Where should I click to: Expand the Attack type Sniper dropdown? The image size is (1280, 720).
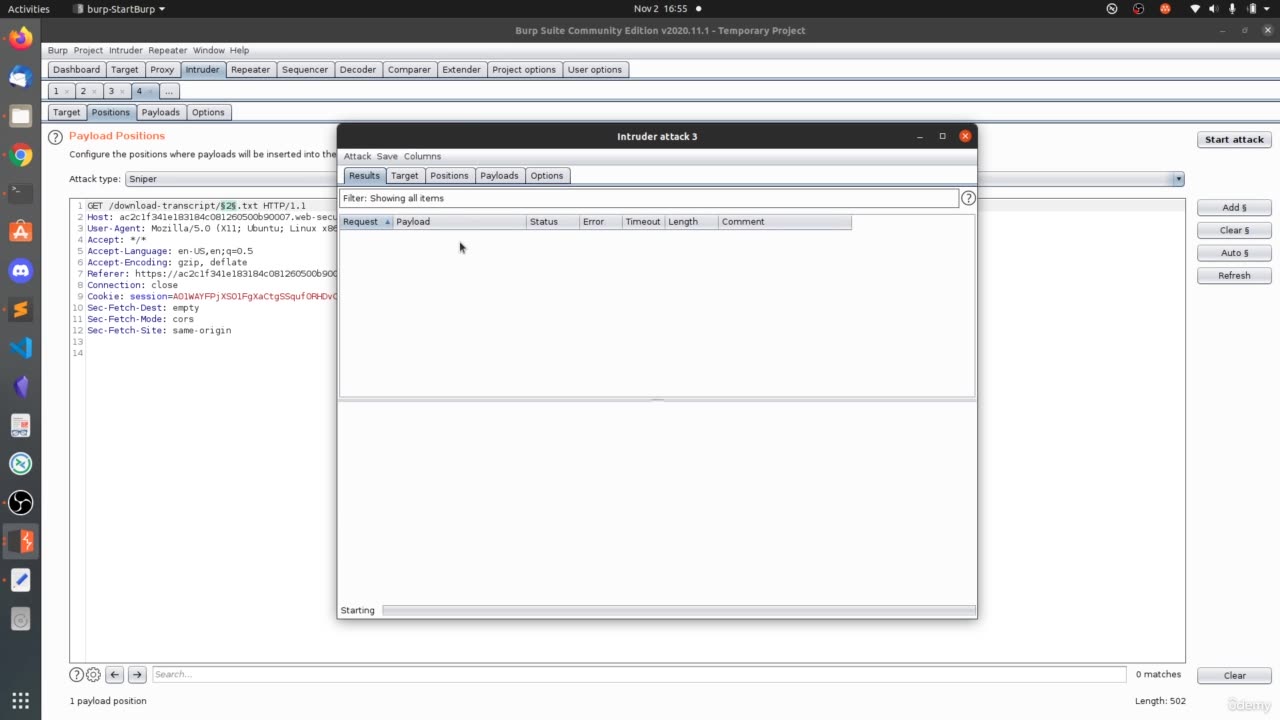click(1179, 179)
